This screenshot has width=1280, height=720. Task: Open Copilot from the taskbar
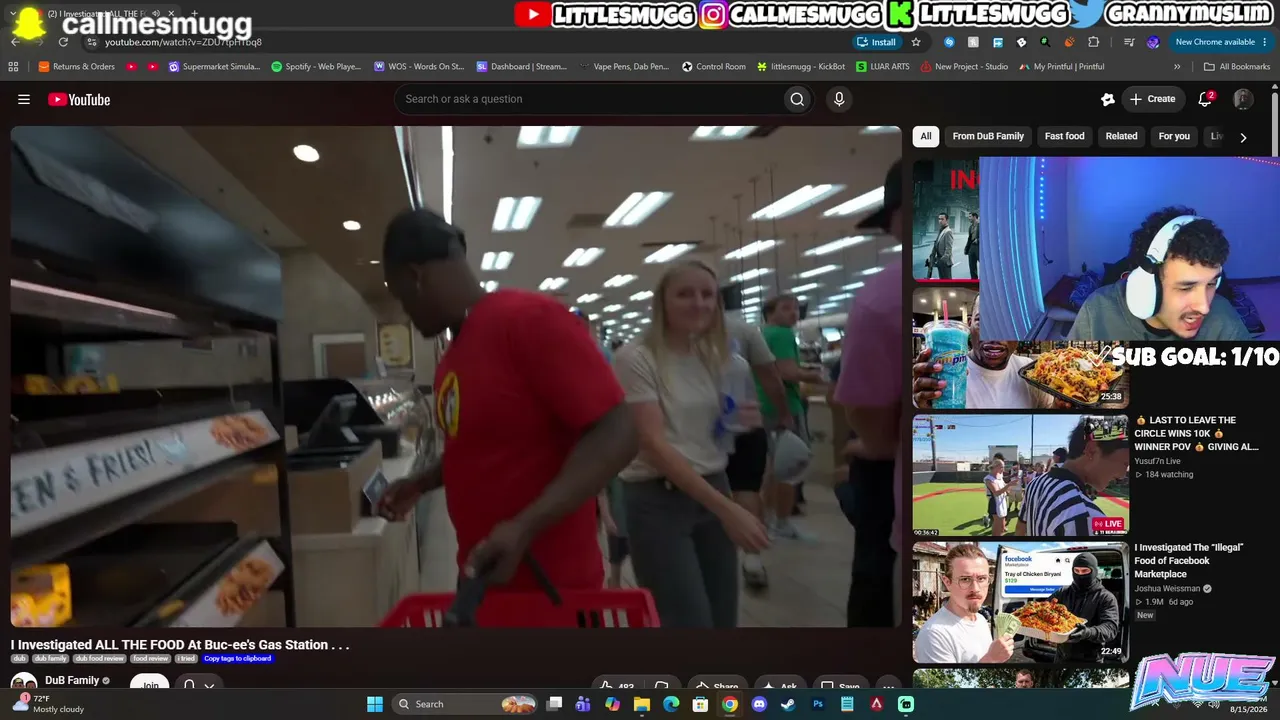click(x=613, y=704)
